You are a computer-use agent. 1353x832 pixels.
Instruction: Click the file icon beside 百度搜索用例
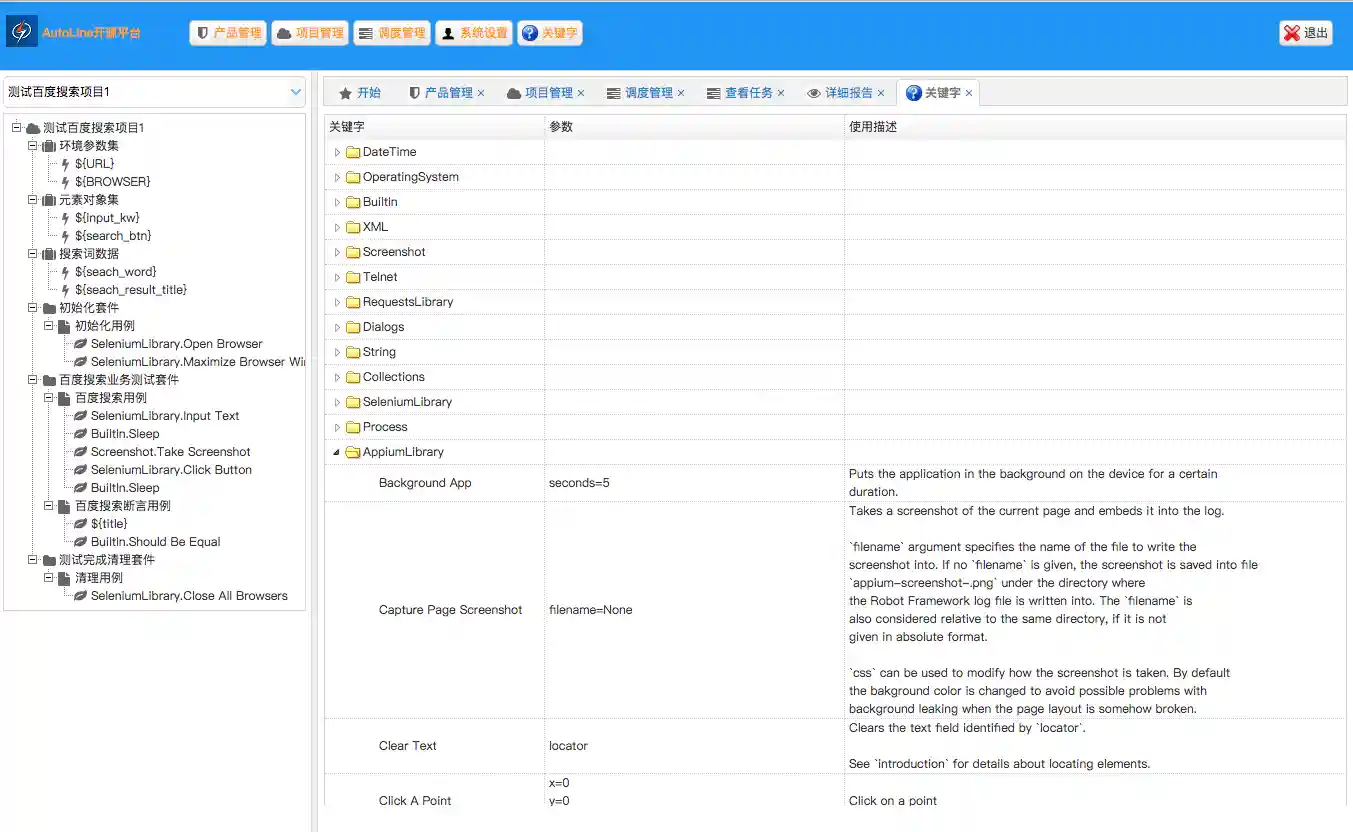point(65,398)
